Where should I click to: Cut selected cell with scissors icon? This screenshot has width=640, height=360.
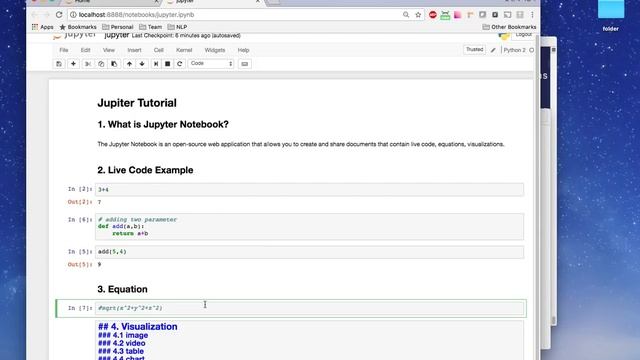click(88, 64)
